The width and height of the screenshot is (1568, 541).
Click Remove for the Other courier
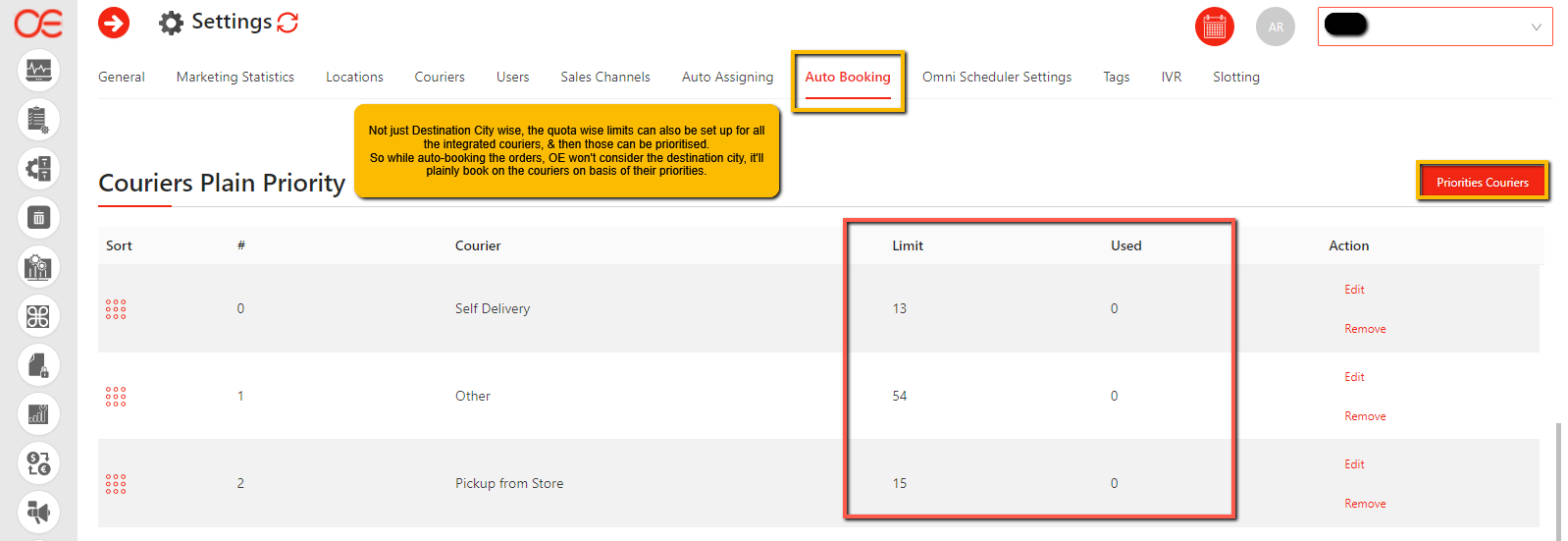1365,416
